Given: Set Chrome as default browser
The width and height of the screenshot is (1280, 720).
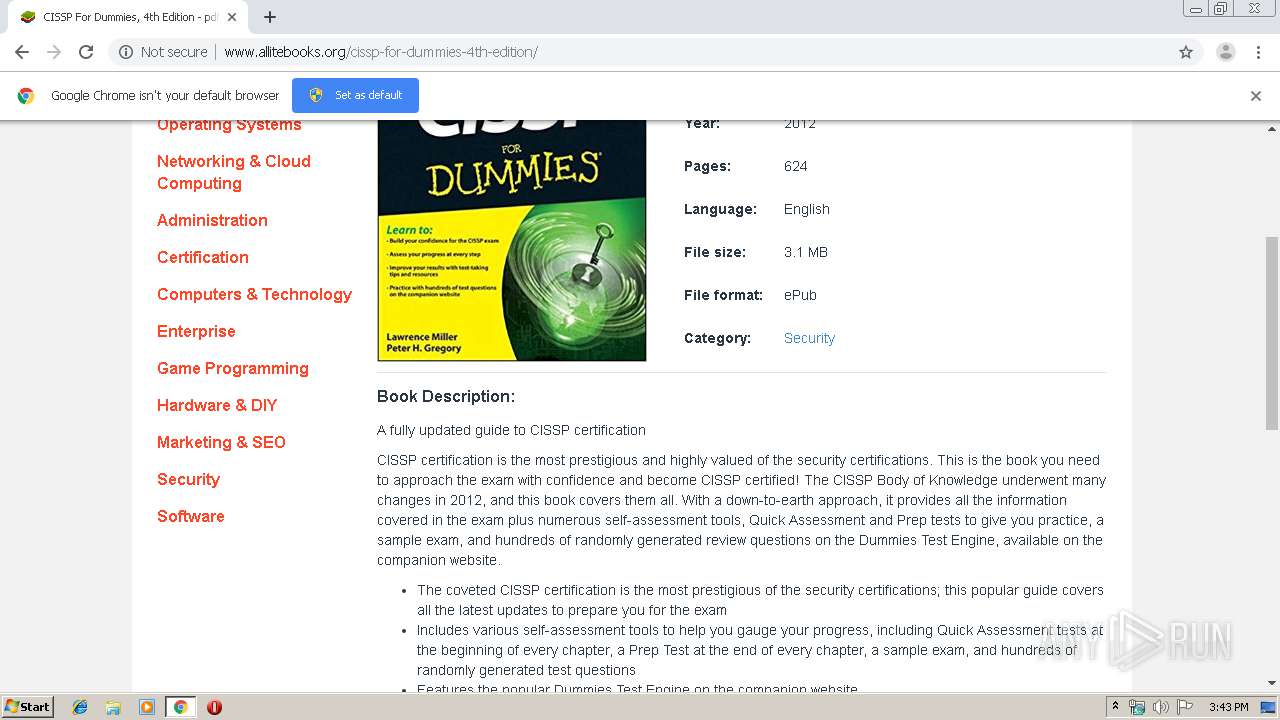Looking at the screenshot, I should pos(355,95).
